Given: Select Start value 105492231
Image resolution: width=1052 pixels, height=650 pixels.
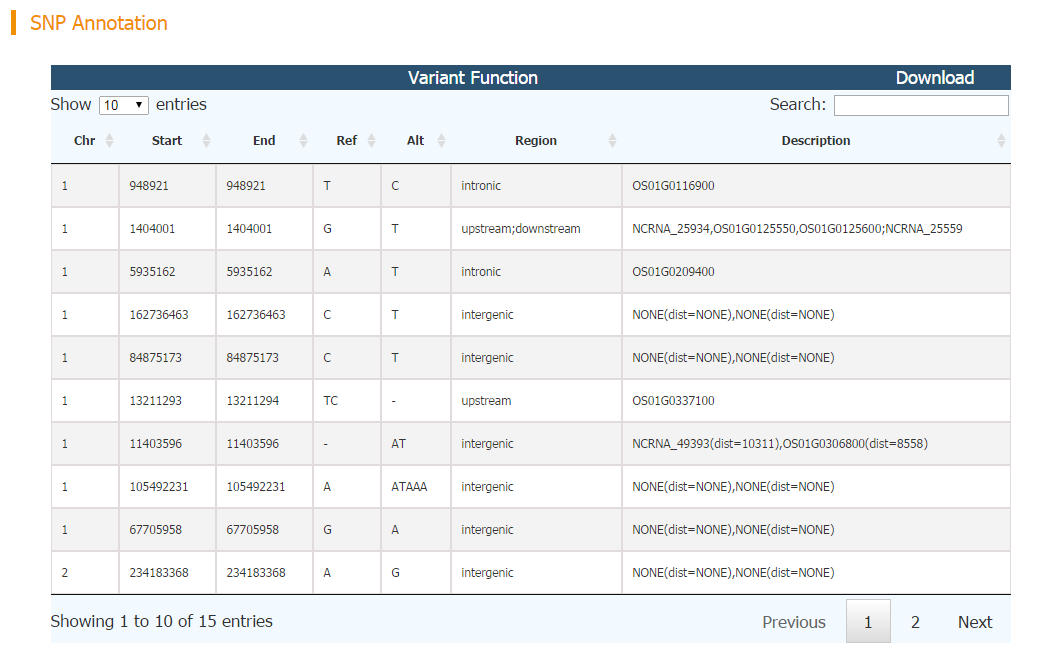Looking at the screenshot, I should pyautogui.click(x=159, y=486).
